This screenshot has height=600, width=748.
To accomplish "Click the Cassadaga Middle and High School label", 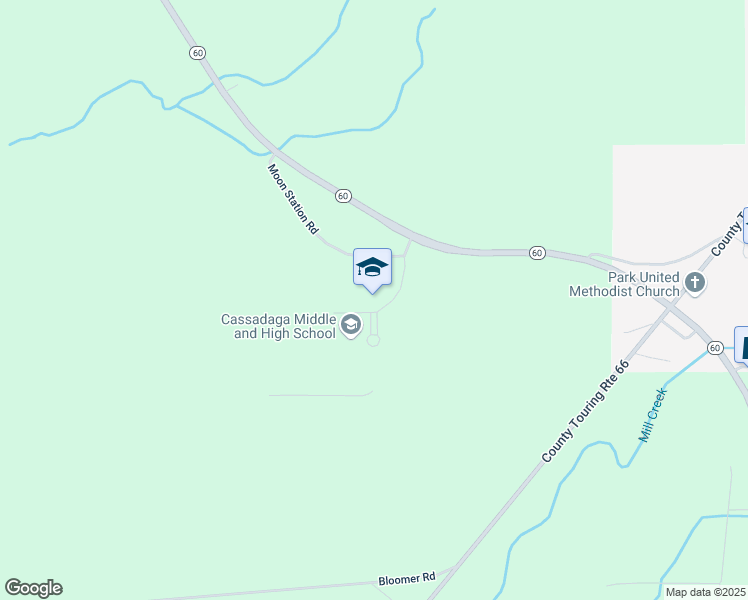I will point(279,326).
